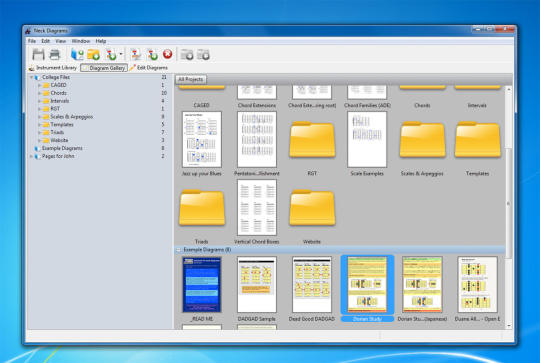540x363 pixels.
Task: Select the Scale Examples thumbnail
Action: click(367, 139)
